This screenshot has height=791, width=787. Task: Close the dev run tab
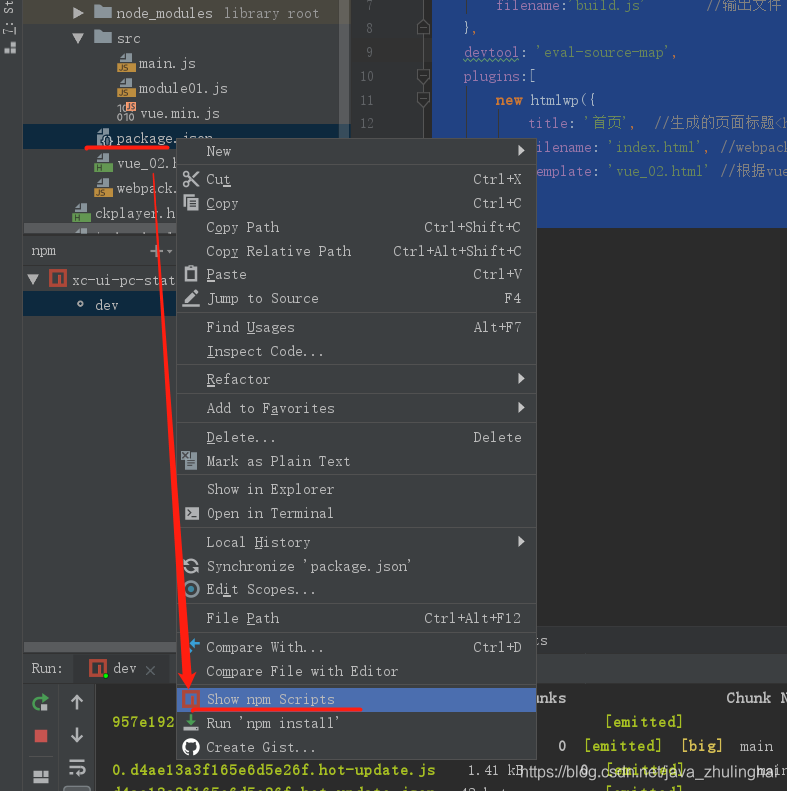(x=150, y=670)
